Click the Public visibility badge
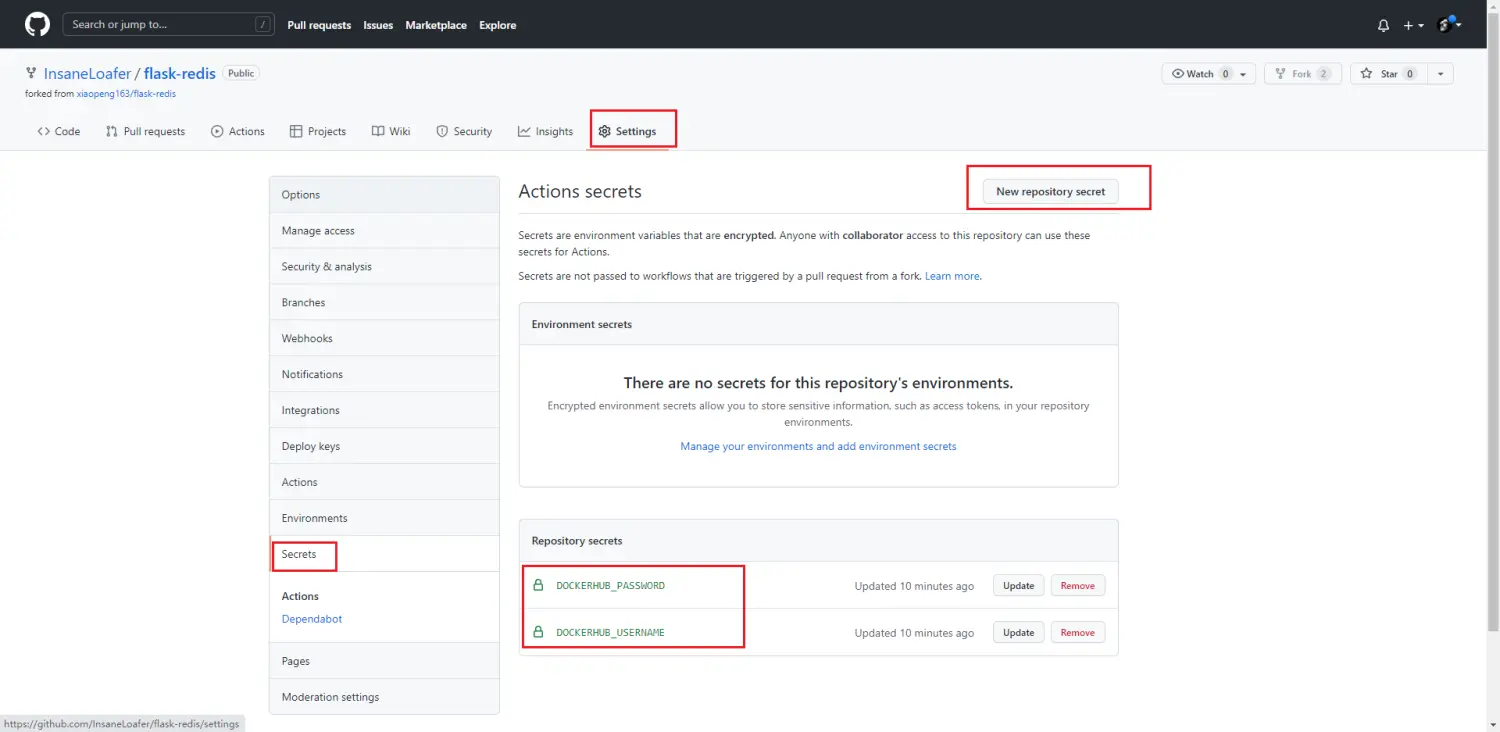 [x=241, y=74]
